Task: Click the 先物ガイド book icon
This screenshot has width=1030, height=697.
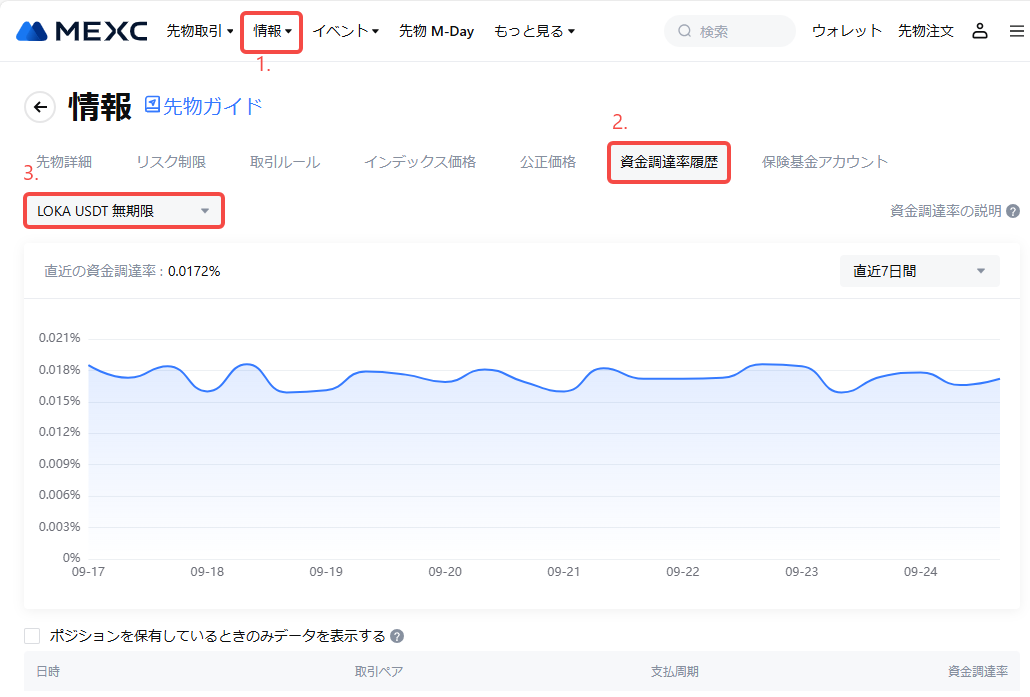Action: pyautogui.click(x=153, y=105)
